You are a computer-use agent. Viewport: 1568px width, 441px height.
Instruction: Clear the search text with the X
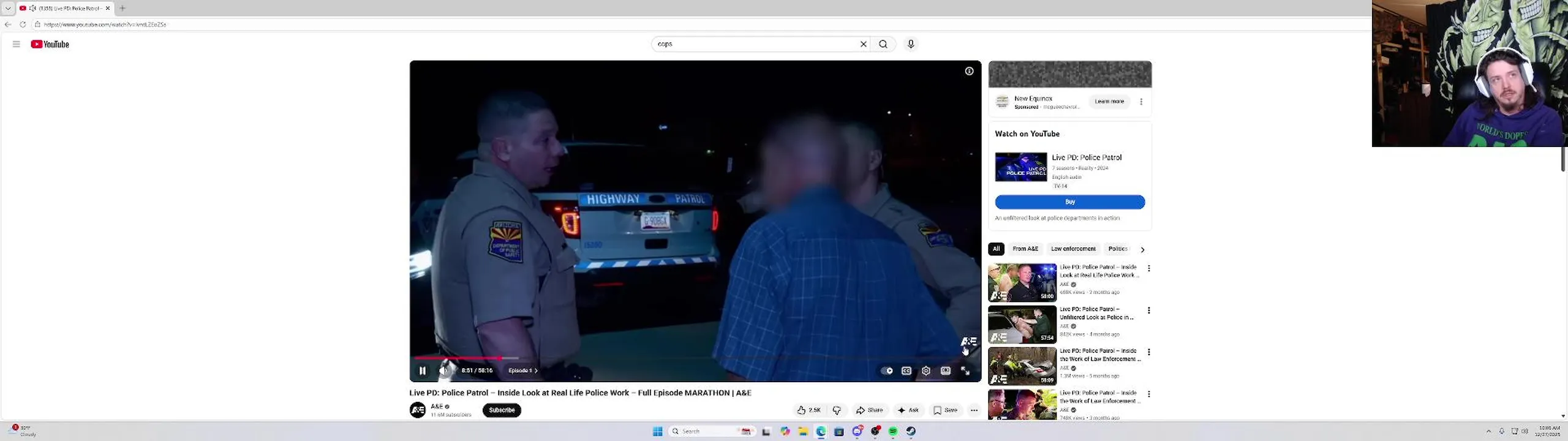(864, 44)
